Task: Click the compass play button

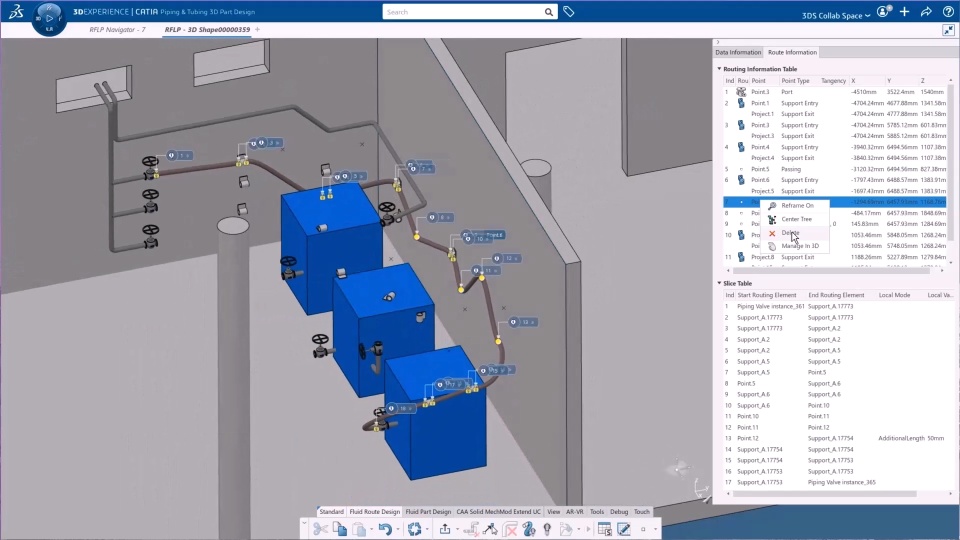Action: (x=49, y=18)
